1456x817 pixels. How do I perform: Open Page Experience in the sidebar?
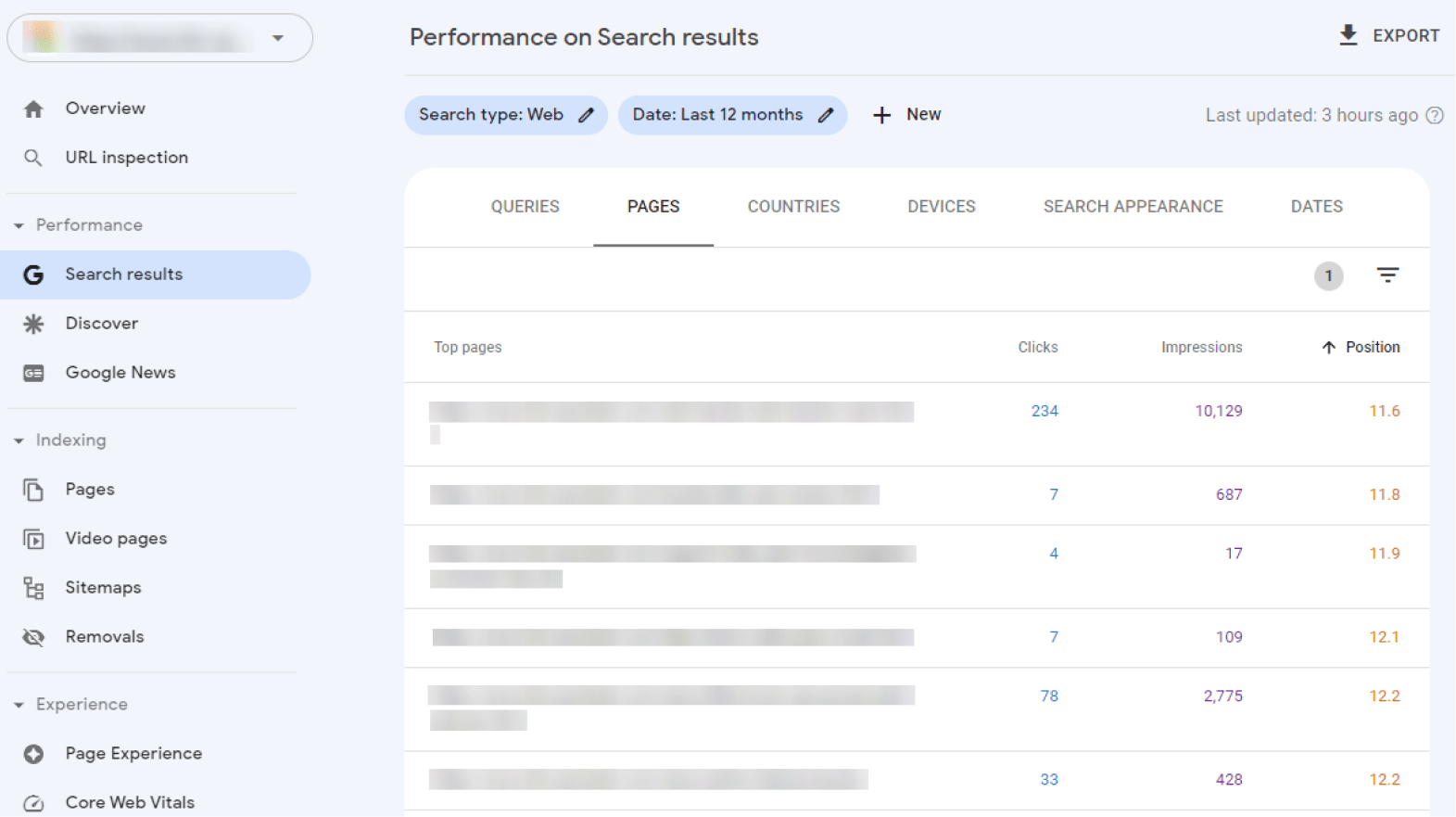coord(156,754)
